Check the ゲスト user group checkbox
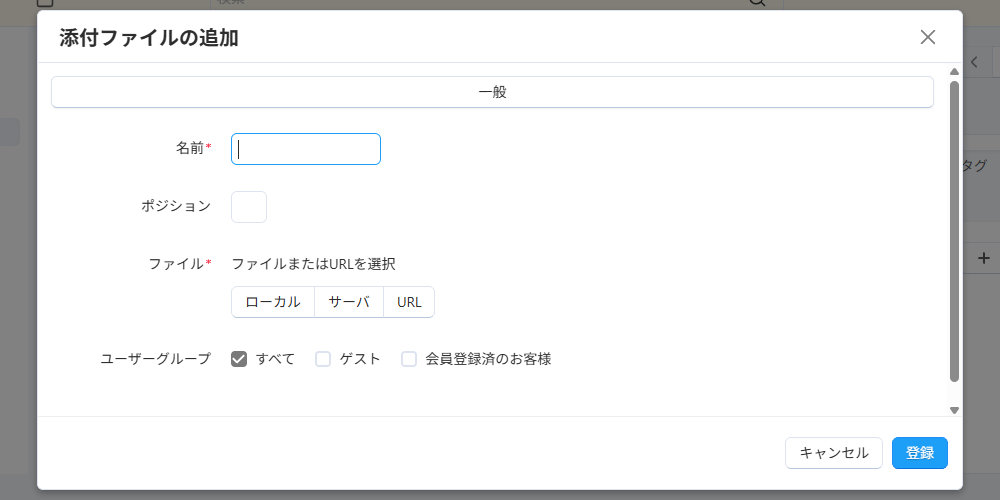The height and width of the screenshot is (500, 1000). click(323, 359)
